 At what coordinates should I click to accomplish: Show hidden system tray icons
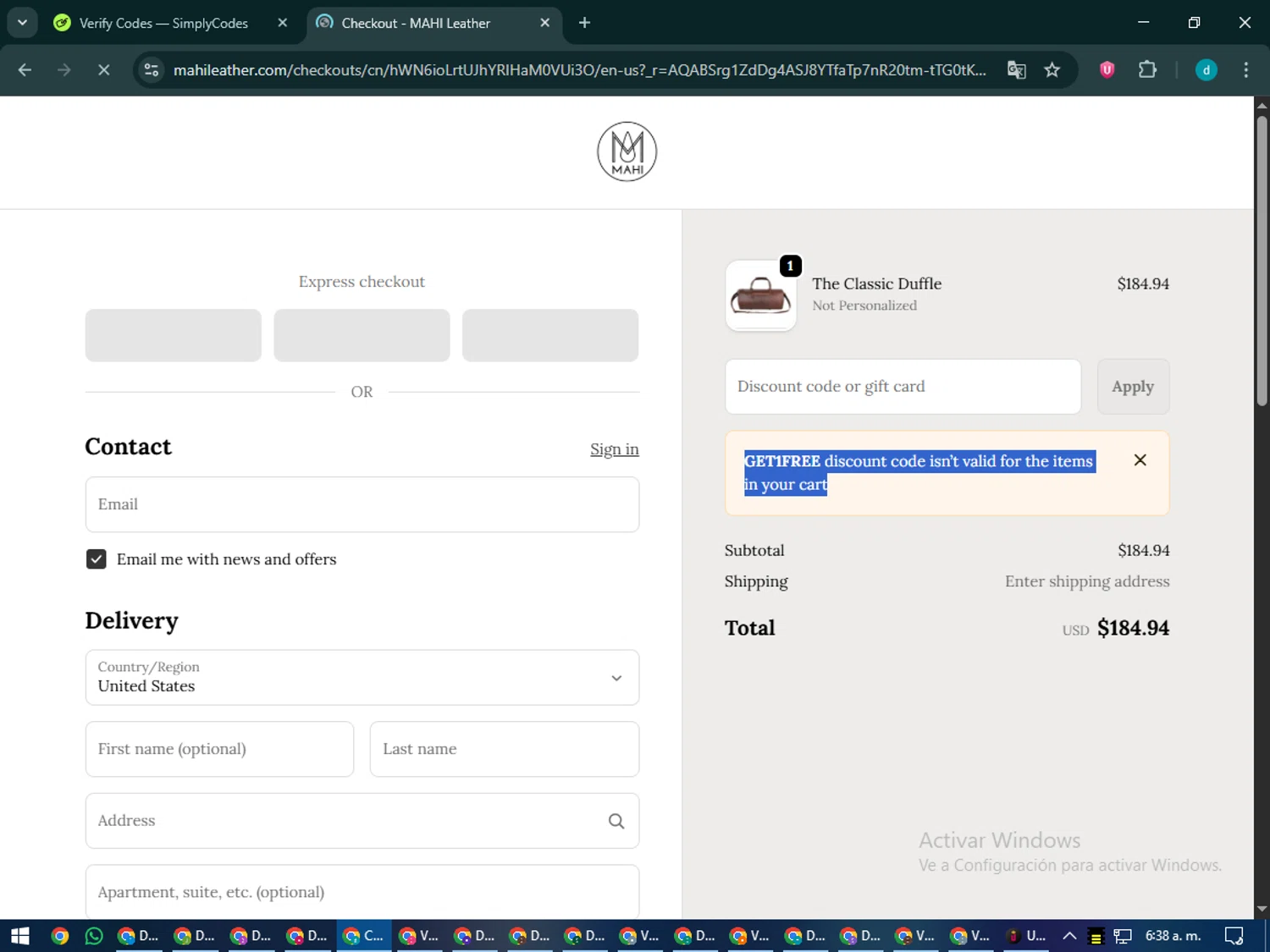point(1069,936)
